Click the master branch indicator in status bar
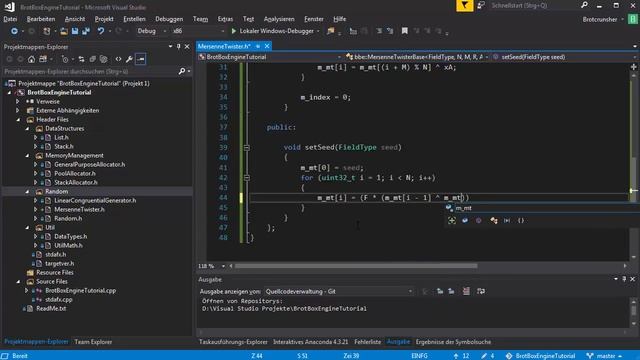The width and height of the screenshot is (640, 360). pos(604,356)
